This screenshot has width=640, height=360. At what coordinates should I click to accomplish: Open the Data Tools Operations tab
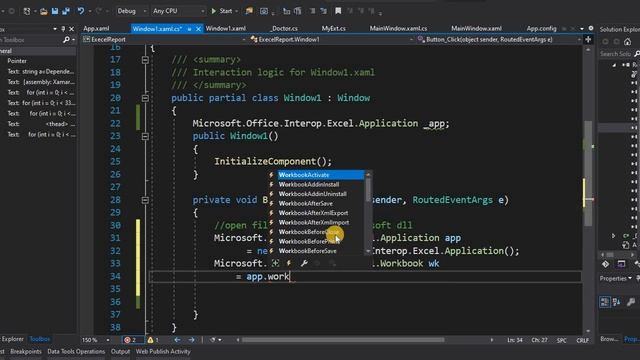click(x=76, y=351)
